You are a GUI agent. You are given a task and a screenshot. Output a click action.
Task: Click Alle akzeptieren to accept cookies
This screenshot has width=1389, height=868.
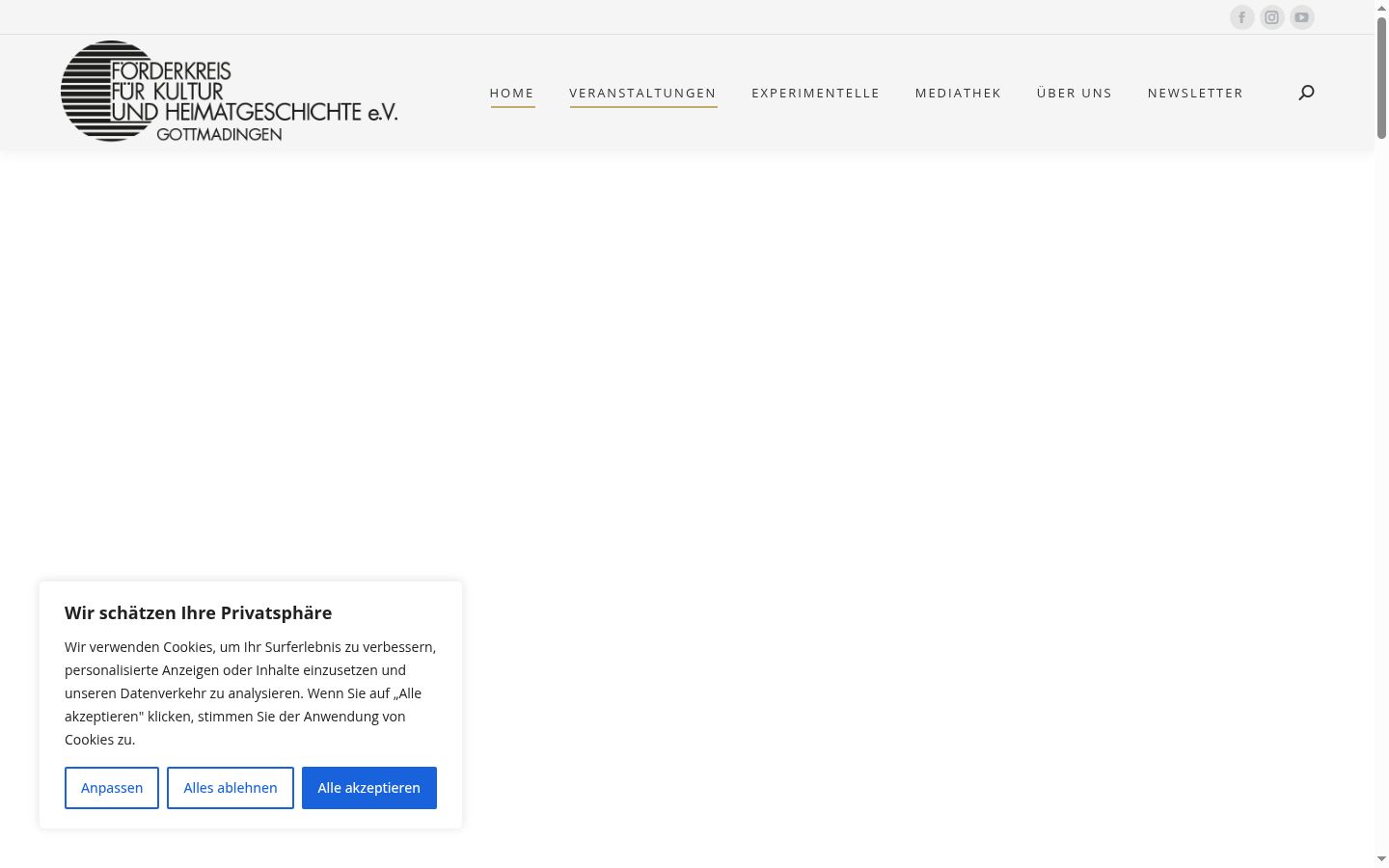coord(369,788)
